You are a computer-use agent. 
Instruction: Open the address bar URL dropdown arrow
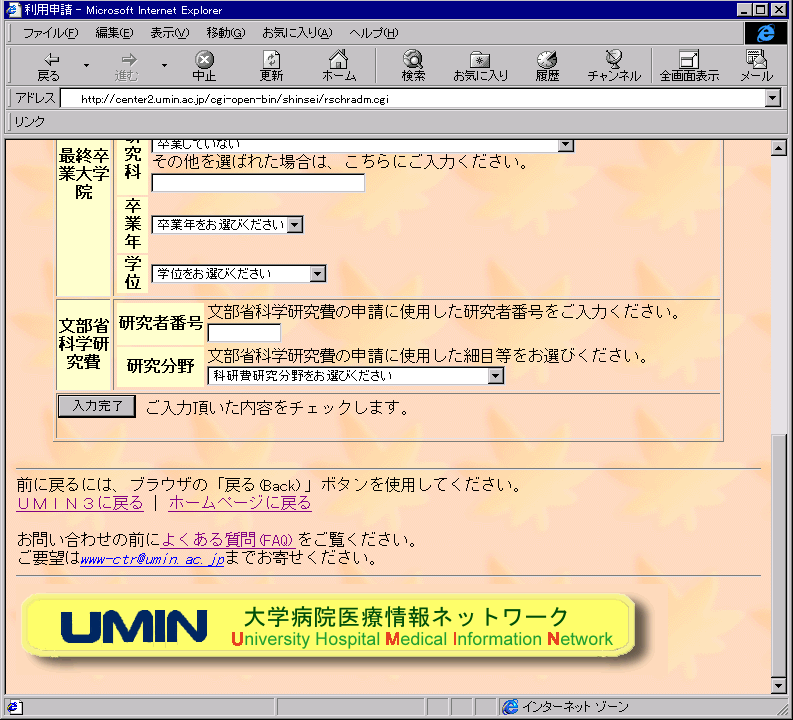[x=771, y=99]
